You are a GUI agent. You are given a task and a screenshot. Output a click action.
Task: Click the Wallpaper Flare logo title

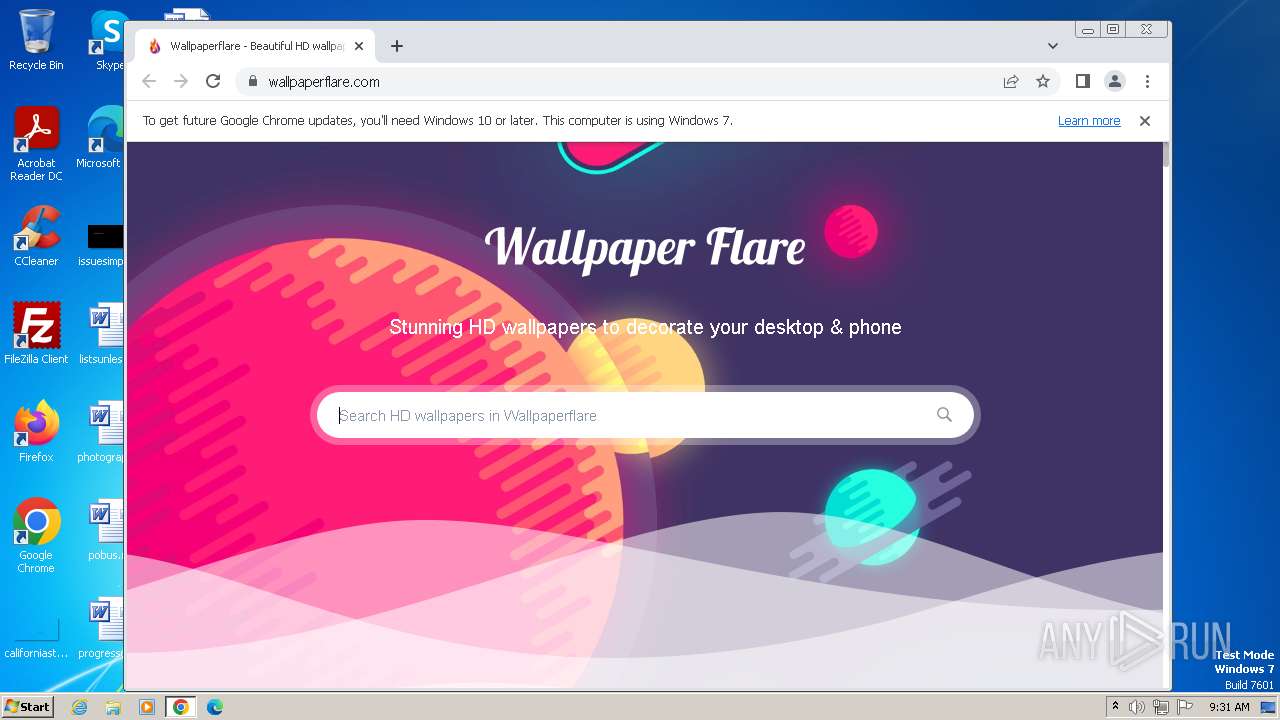[645, 247]
